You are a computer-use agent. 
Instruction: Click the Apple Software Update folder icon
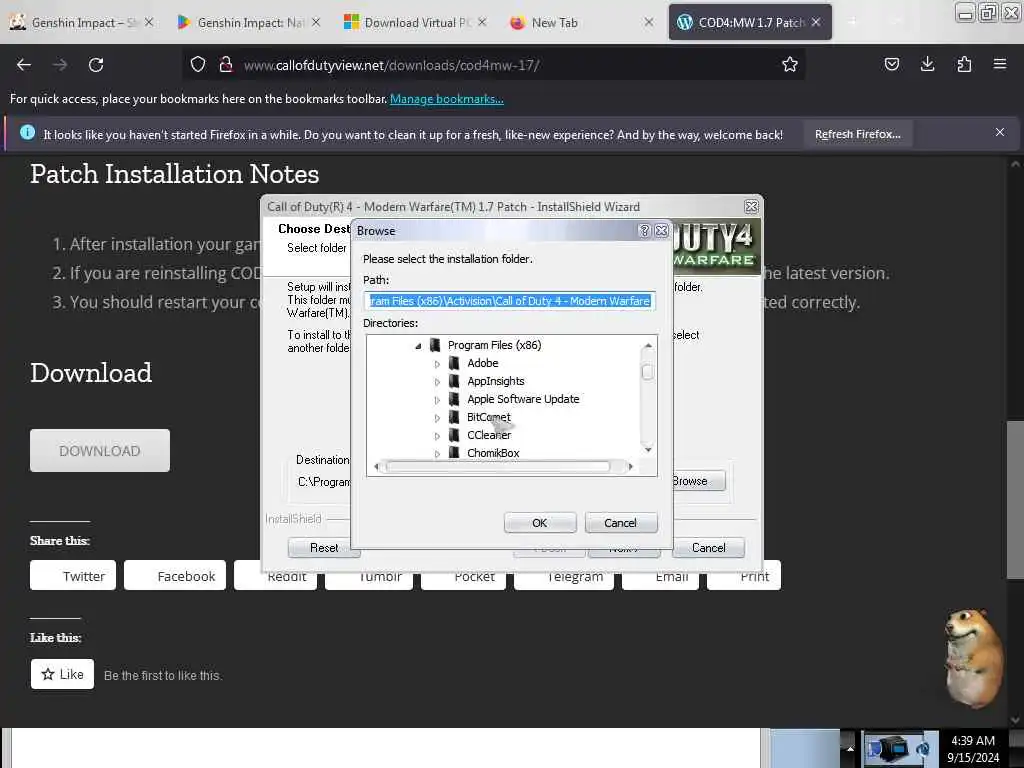[x=455, y=399]
